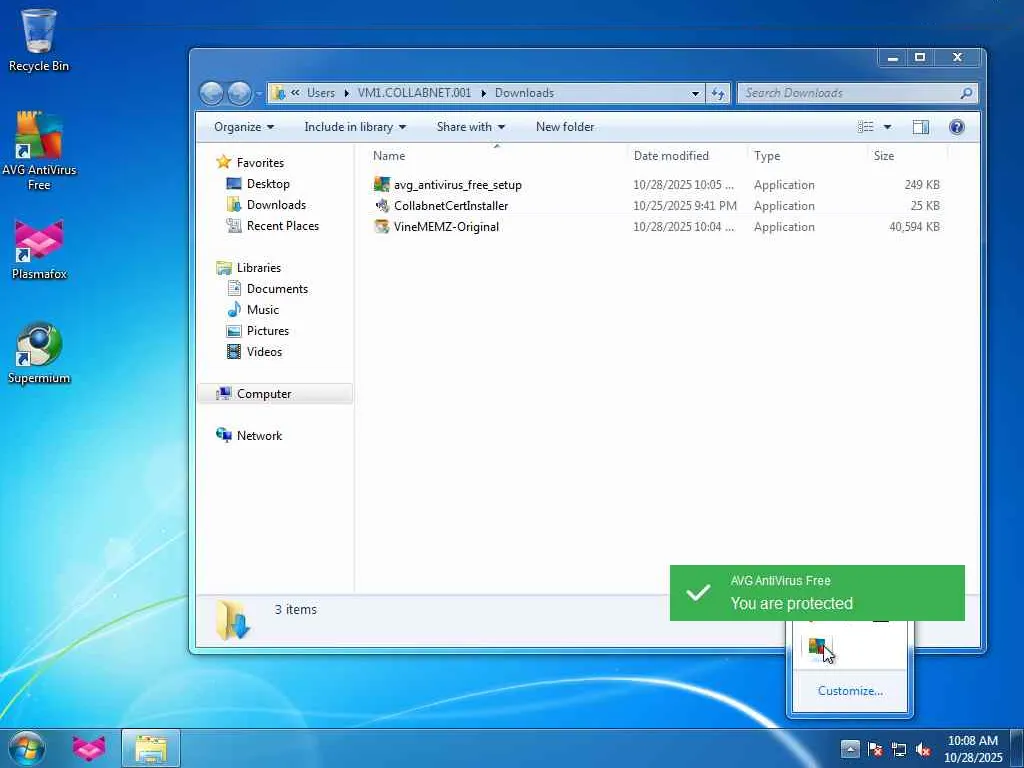The image size is (1024, 768).
Task: Select Computer in the navigation pane
Action: [275, 394]
